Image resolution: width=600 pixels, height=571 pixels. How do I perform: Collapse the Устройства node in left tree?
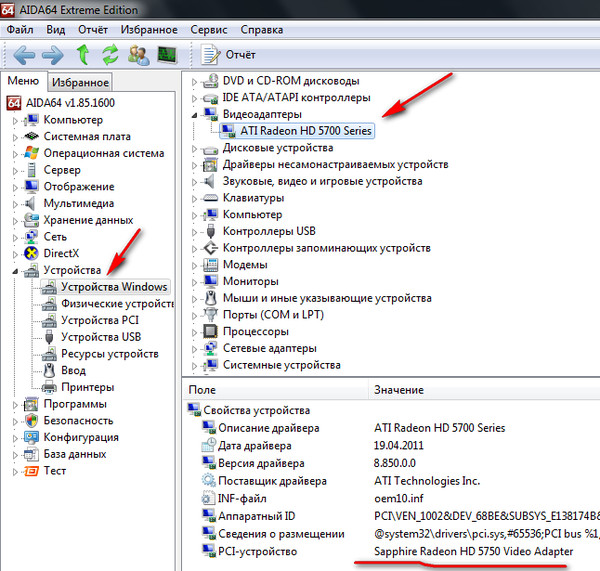[15, 271]
